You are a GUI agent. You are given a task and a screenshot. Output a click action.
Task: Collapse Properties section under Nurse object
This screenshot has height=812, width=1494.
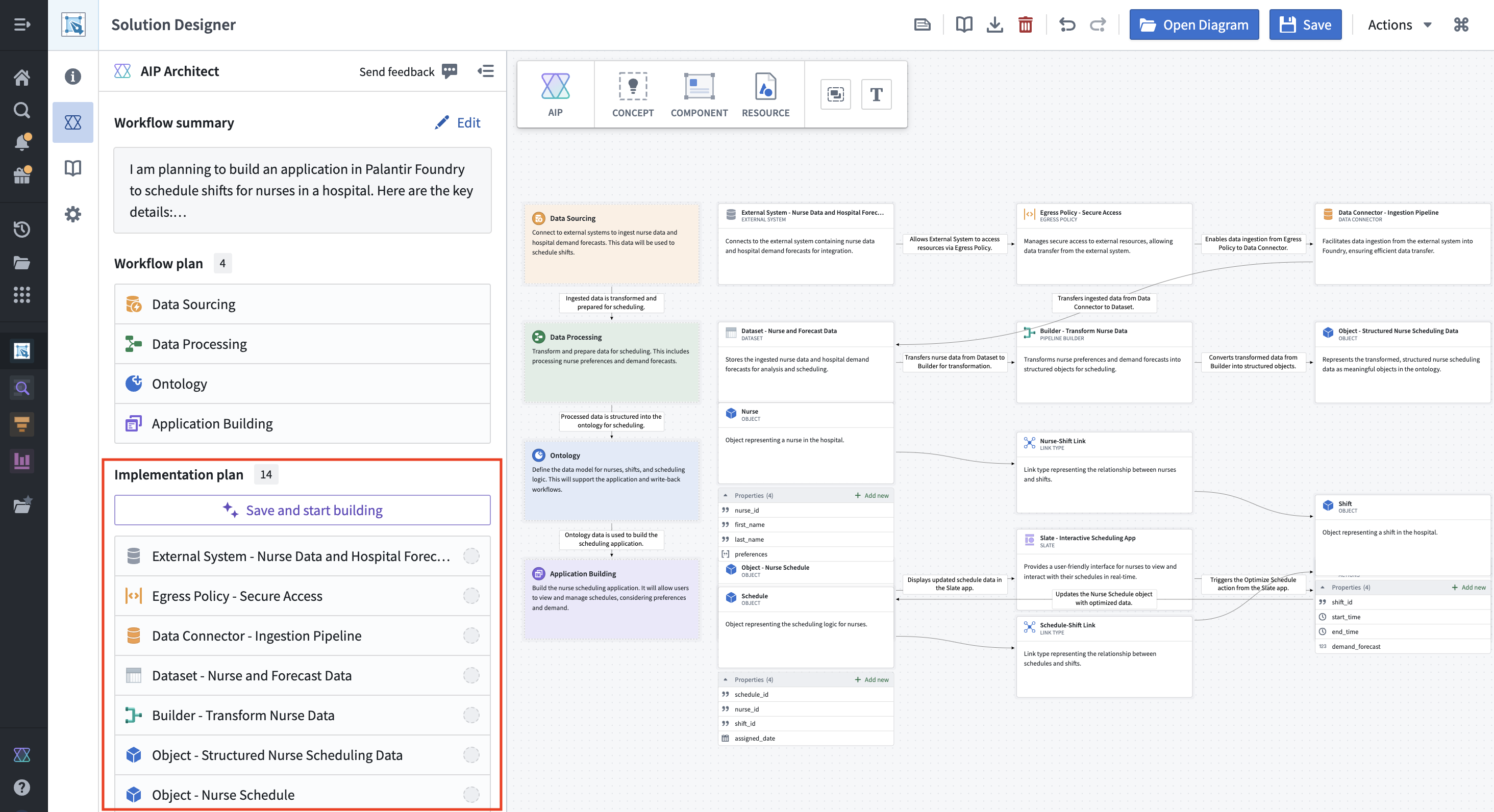pyautogui.click(x=726, y=496)
